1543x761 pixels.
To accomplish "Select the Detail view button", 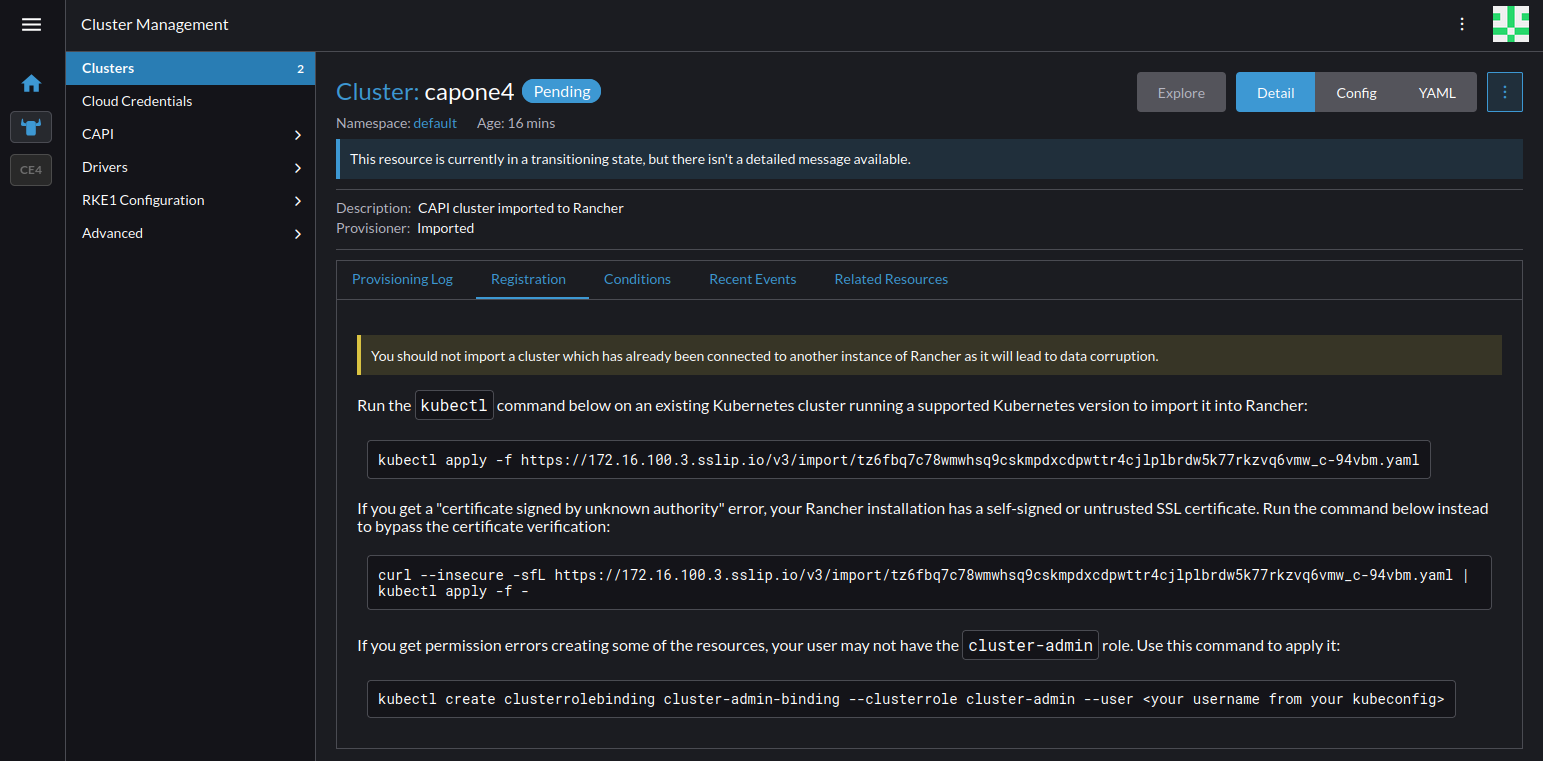I will pyautogui.click(x=1275, y=92).
